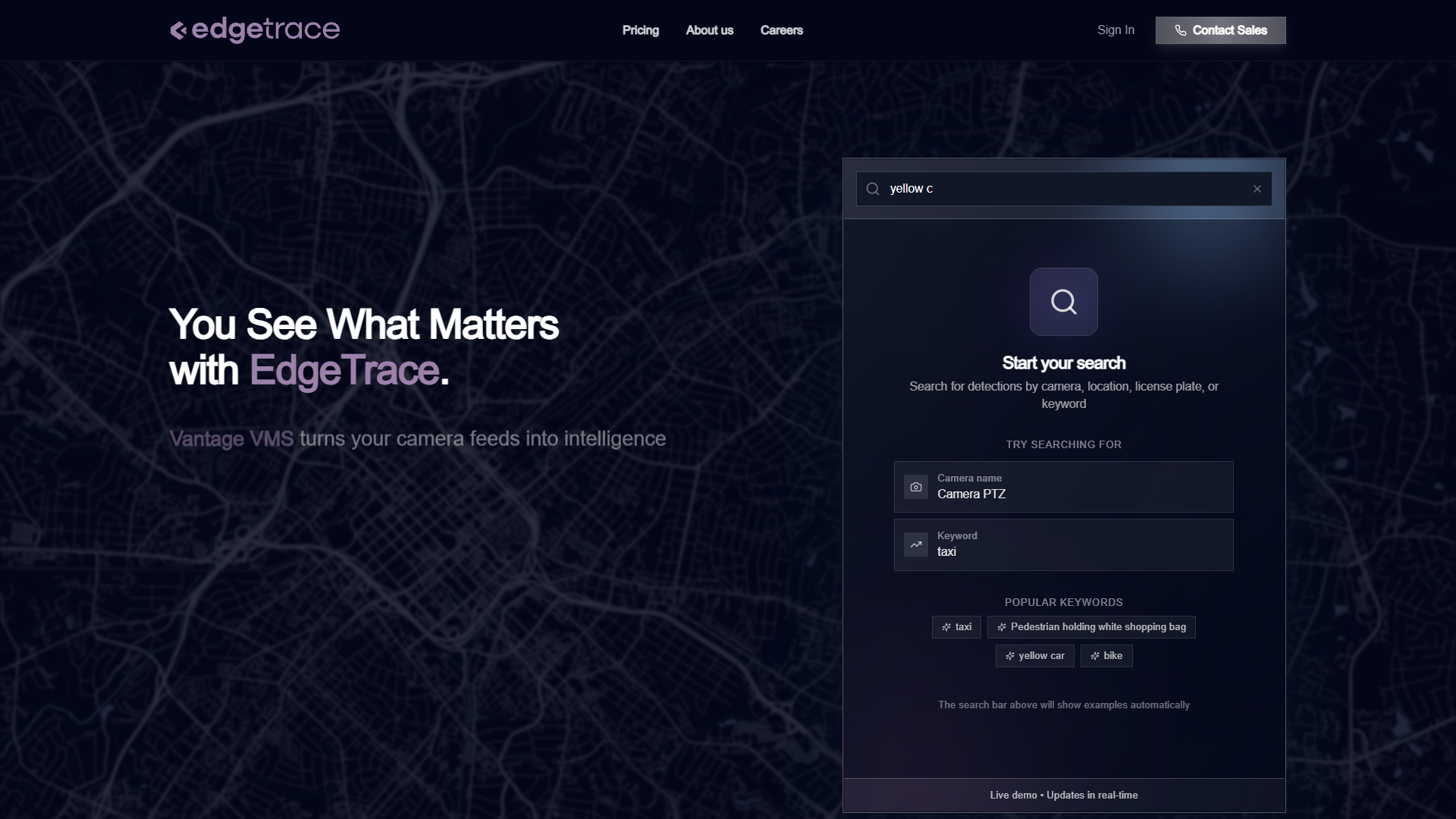The image size is (1456, 819).
Task: Choose Pedestrian holding white shopping bag chip
Action: (x=1091, y=627)
